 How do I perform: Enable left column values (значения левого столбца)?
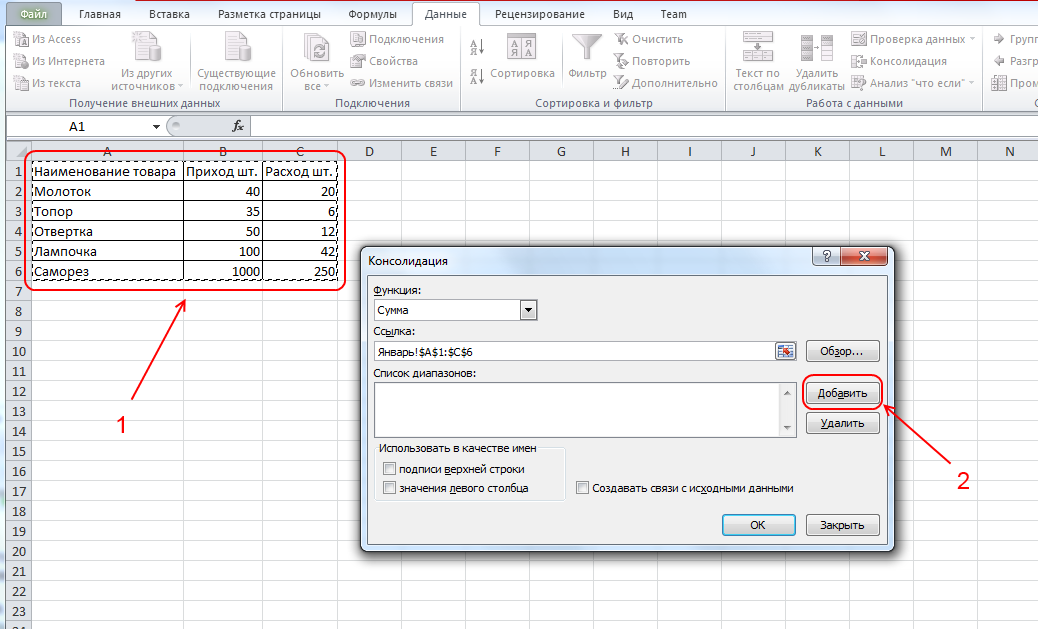pyautogui.click(x=389, y=488)
